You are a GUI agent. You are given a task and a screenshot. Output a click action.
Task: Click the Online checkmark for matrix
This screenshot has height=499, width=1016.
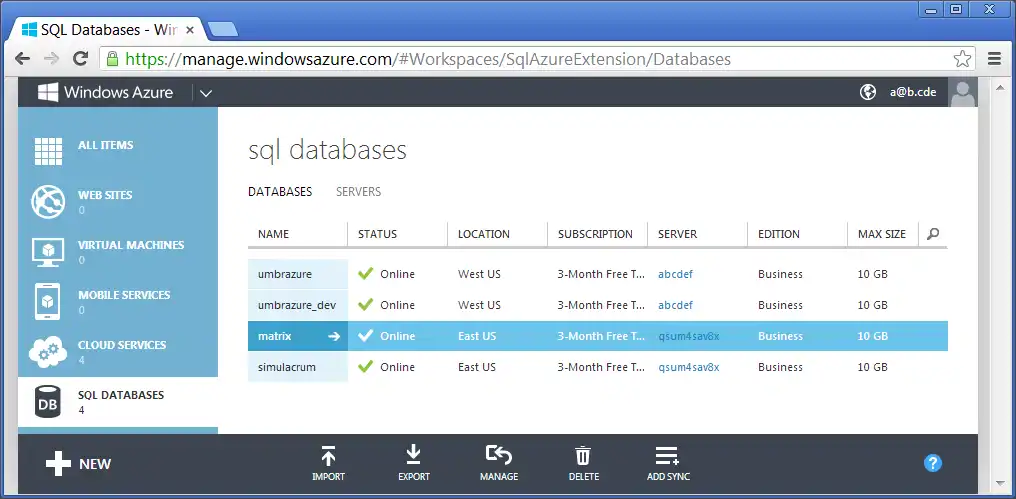point(365,335)
